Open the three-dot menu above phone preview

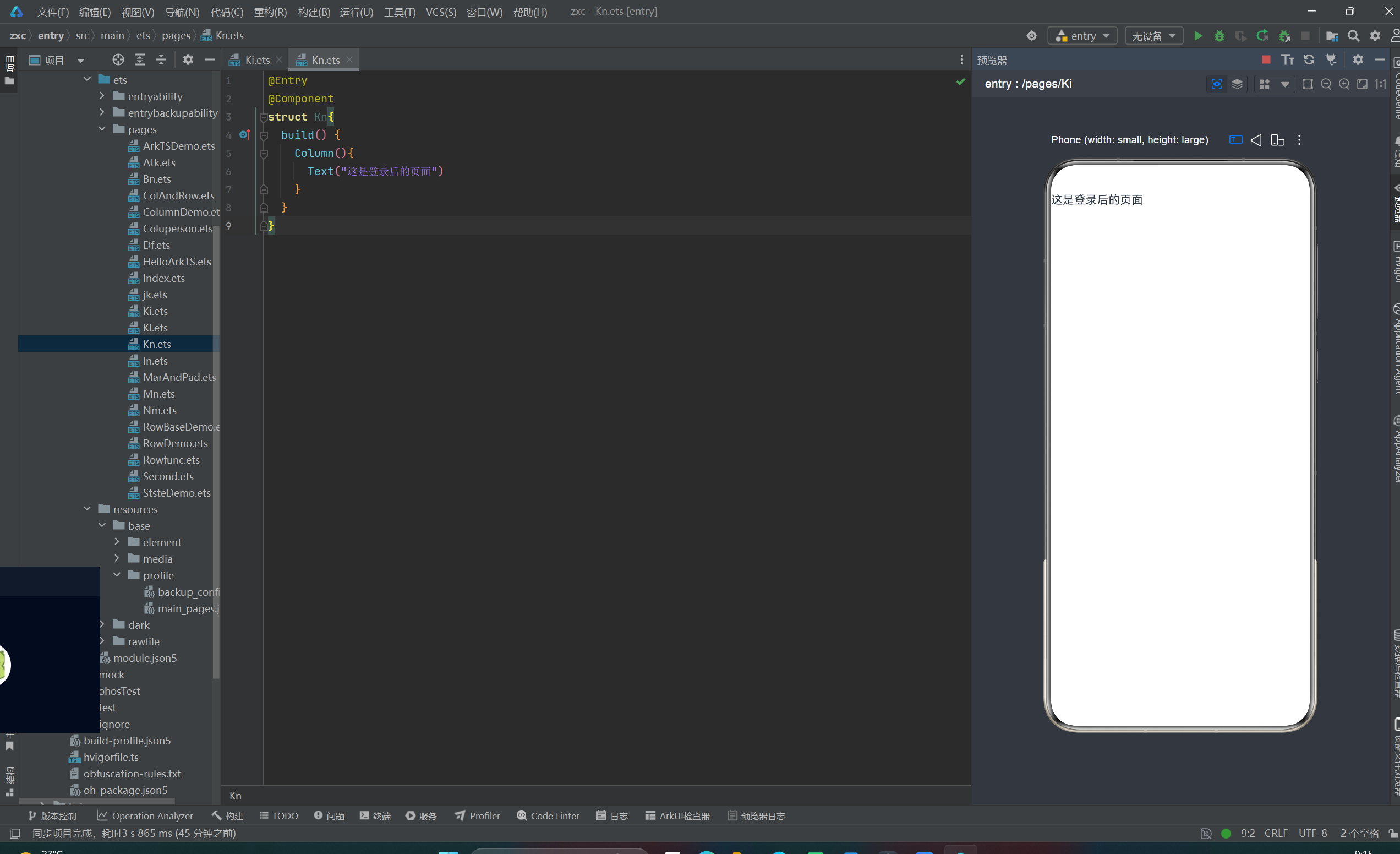tap(1299, 140)
